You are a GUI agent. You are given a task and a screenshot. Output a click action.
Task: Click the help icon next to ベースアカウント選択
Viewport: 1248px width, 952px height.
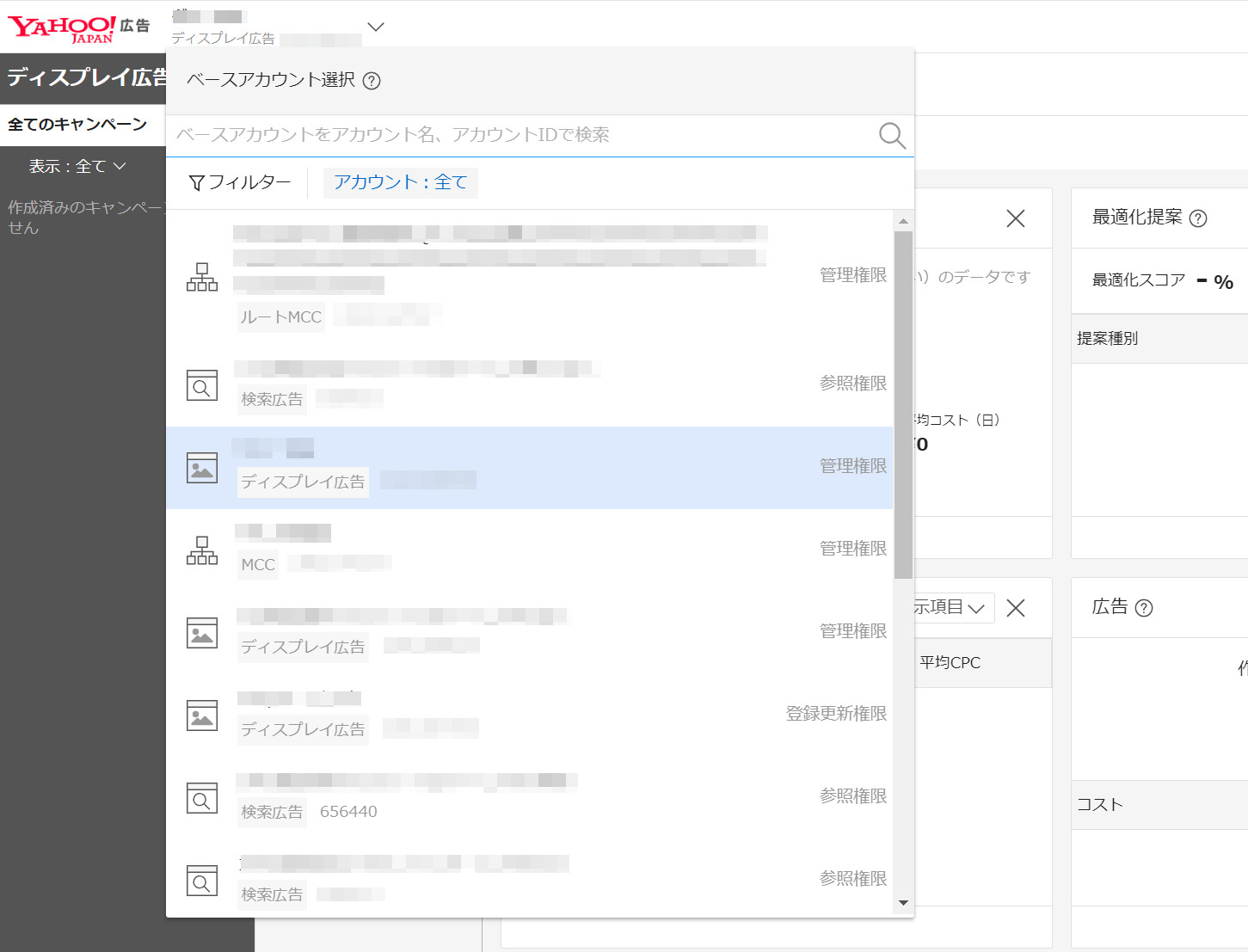[372, 80]
